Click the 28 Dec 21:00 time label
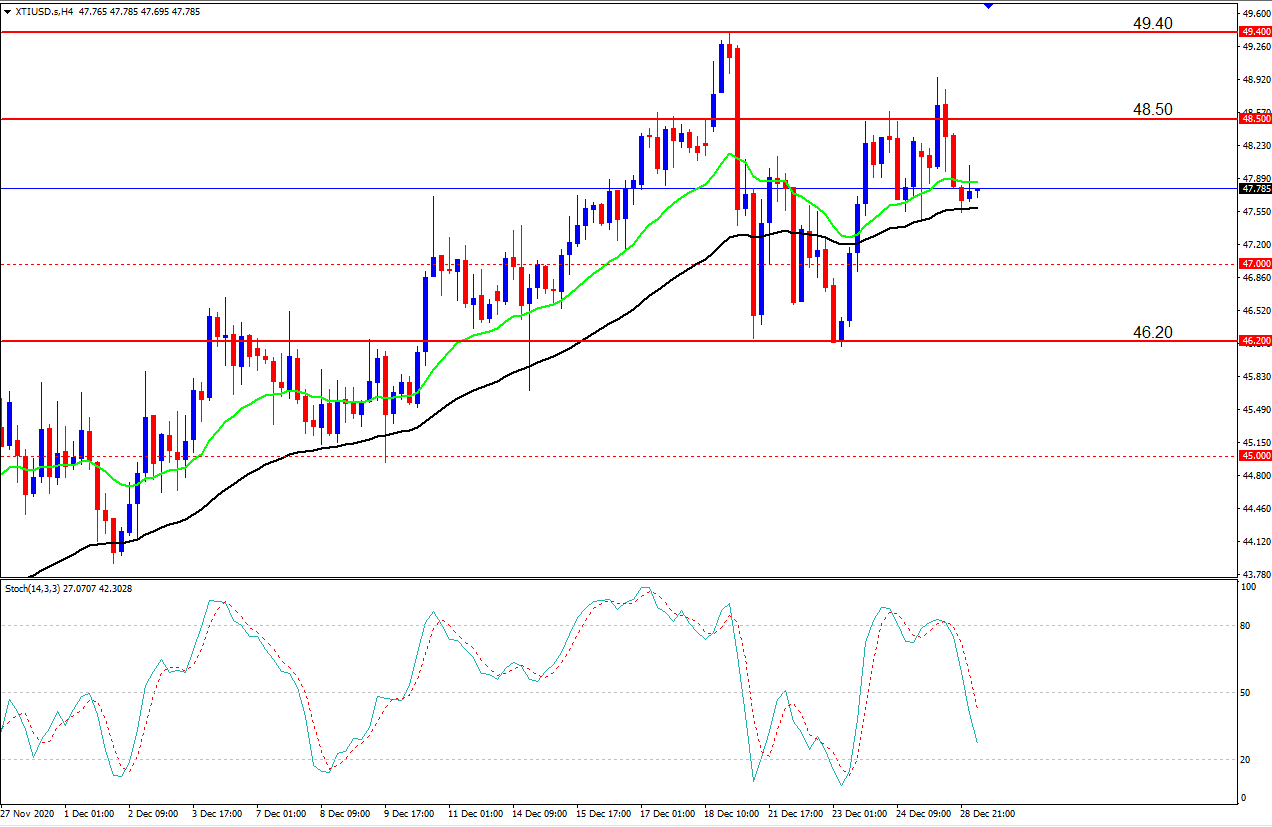1272x827 pixels. [986, 814]
